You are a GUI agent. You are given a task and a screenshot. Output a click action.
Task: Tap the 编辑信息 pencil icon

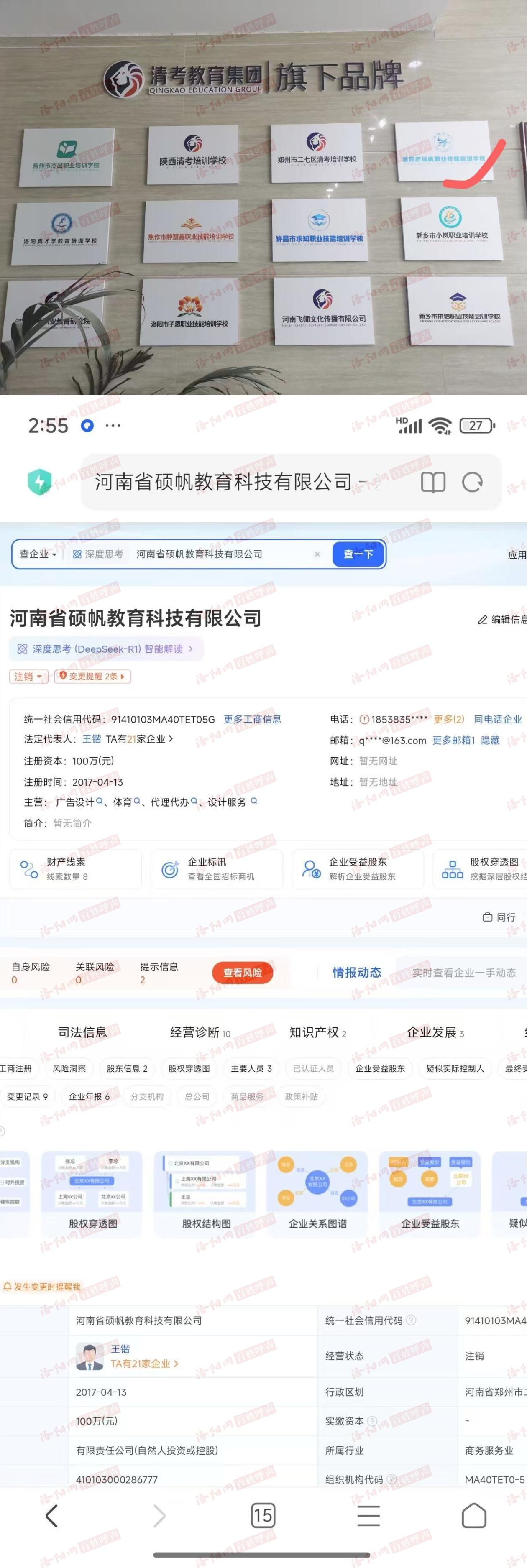(483, 620)
